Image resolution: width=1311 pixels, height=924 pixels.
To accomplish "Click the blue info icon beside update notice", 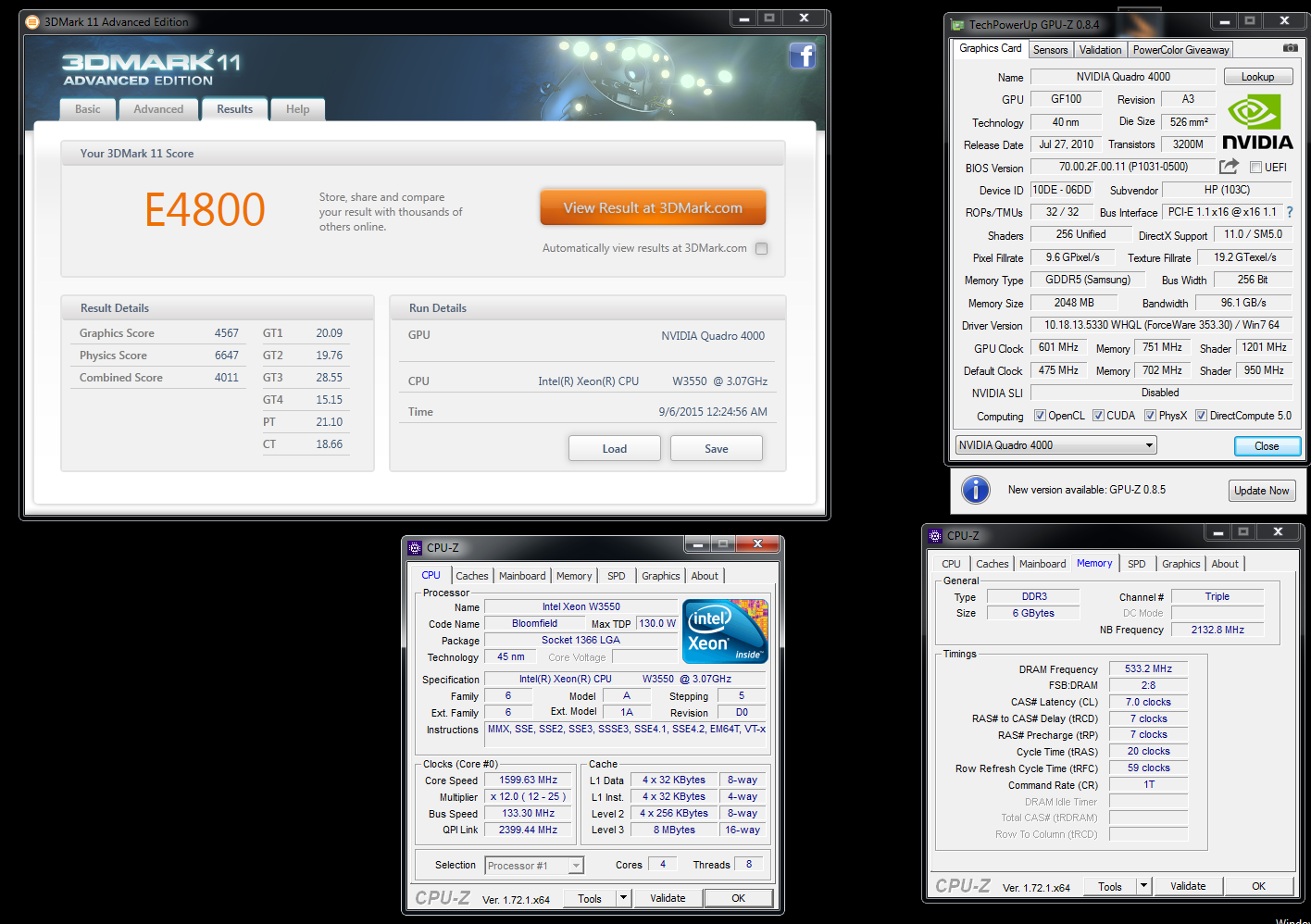I will coord(975,490).
